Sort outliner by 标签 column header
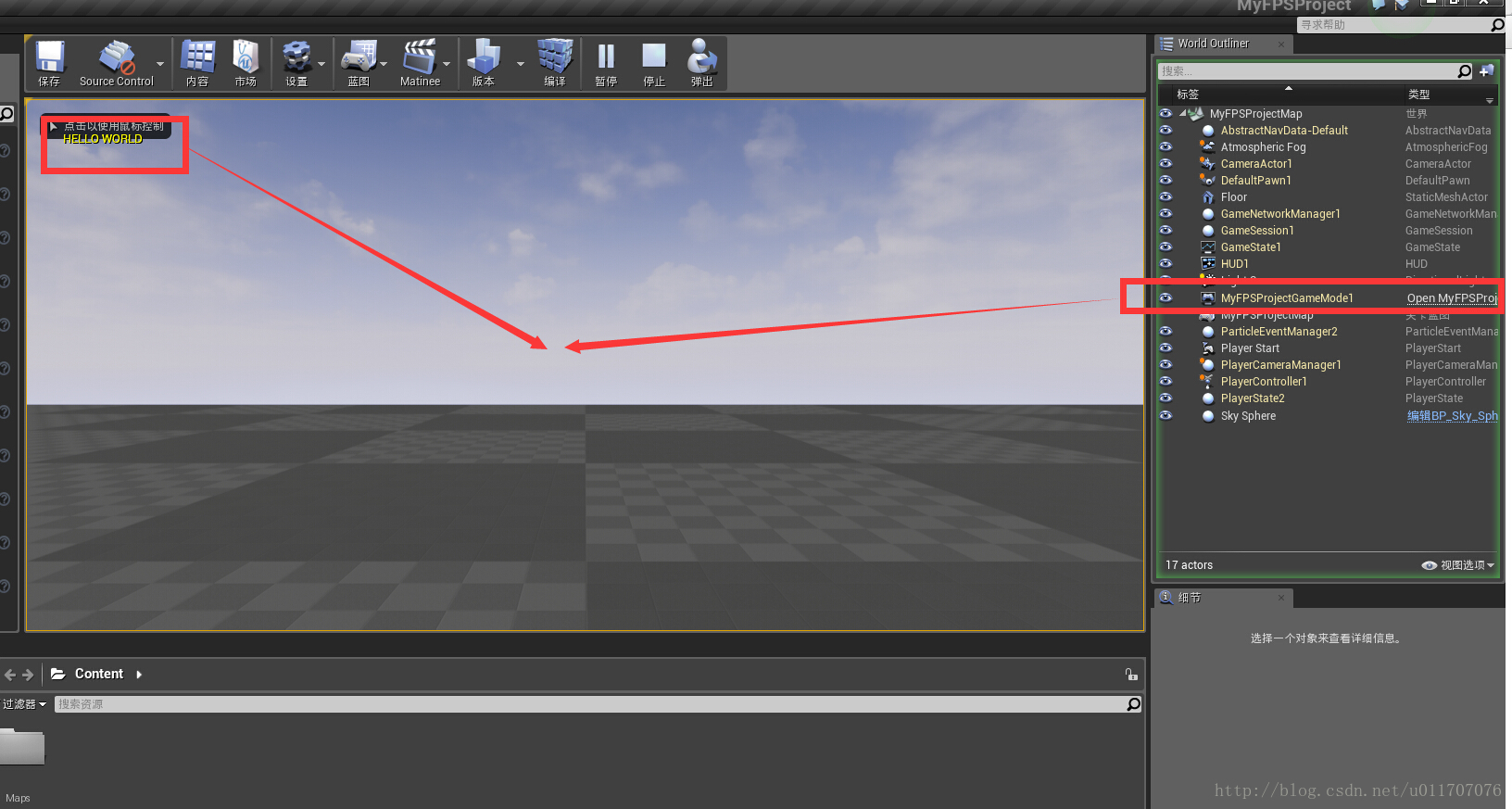 tap(1188, 95)
